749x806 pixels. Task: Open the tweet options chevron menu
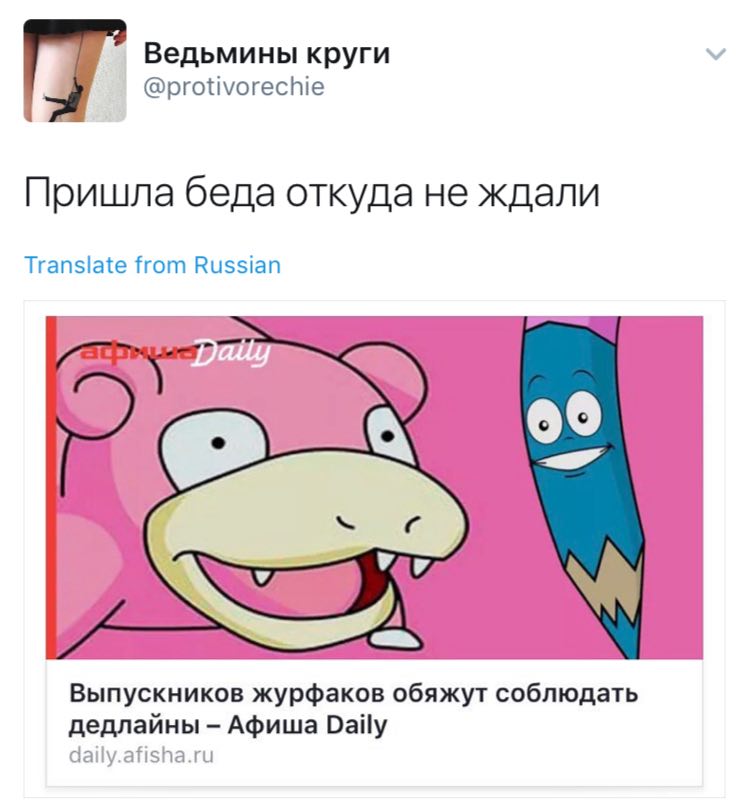716,54
